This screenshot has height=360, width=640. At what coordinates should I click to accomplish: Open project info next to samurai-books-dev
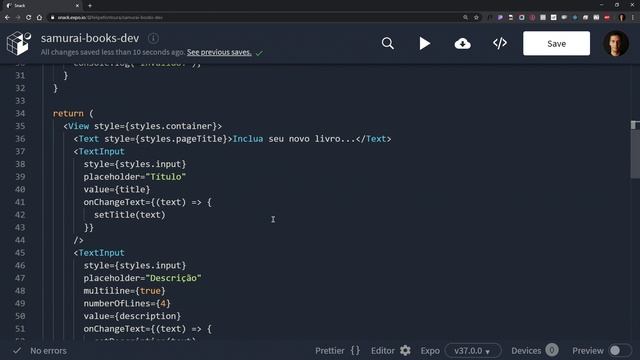point(153,38)
